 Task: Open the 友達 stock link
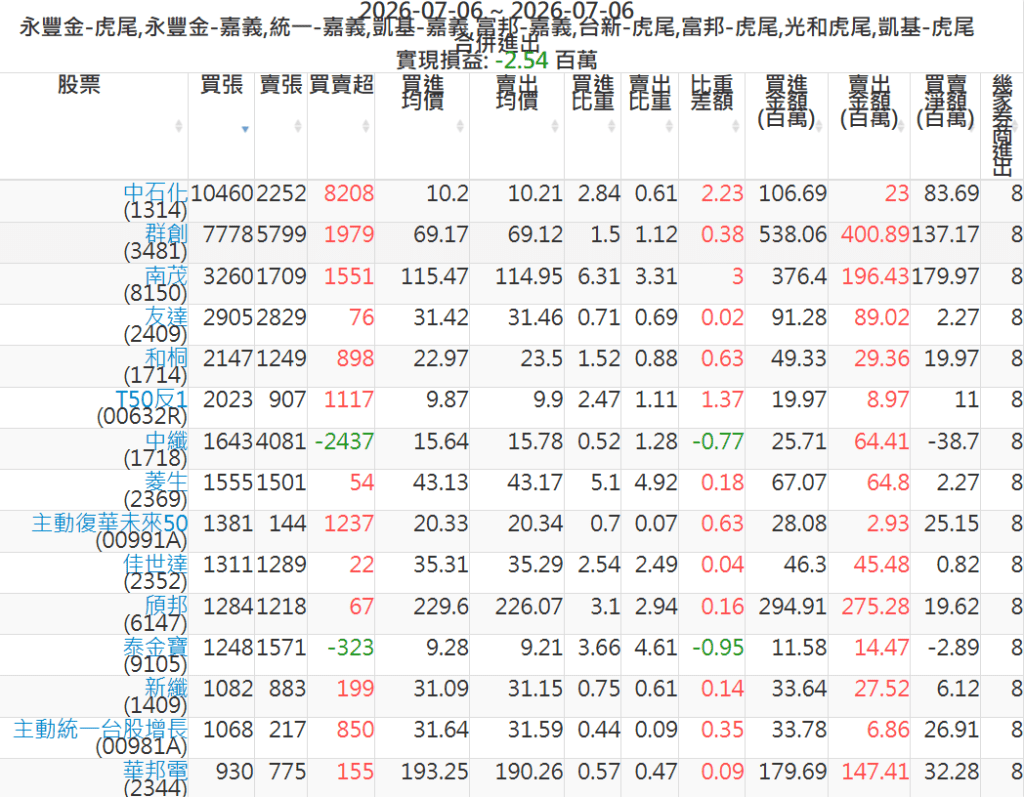coord(166,316)
